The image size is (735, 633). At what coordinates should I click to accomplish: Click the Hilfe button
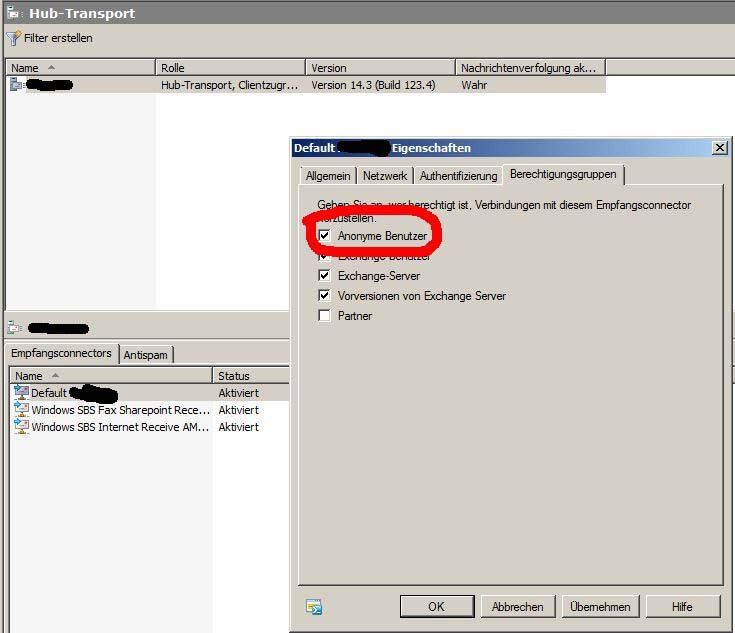click(682, 607)
